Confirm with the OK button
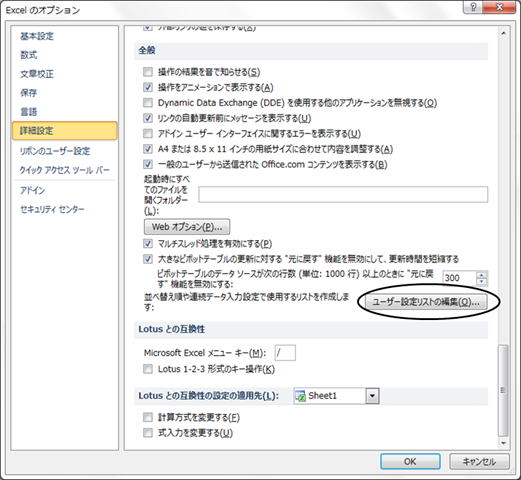 [x=410, y=462]
